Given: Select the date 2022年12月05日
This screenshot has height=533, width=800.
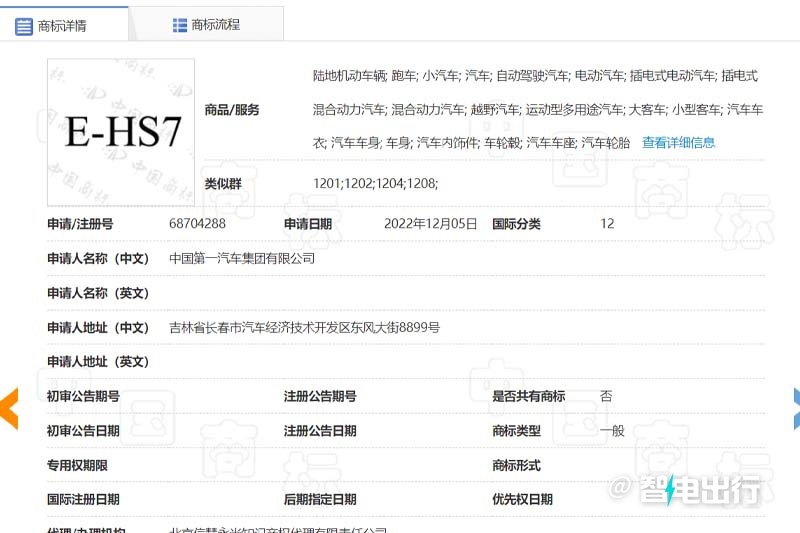Looking at the screenshot, I should [x=430, y=224].
